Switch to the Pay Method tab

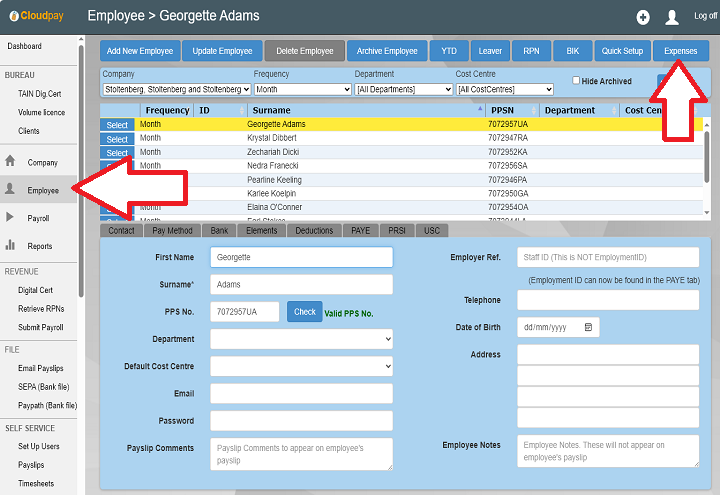(x=172, y=230)
